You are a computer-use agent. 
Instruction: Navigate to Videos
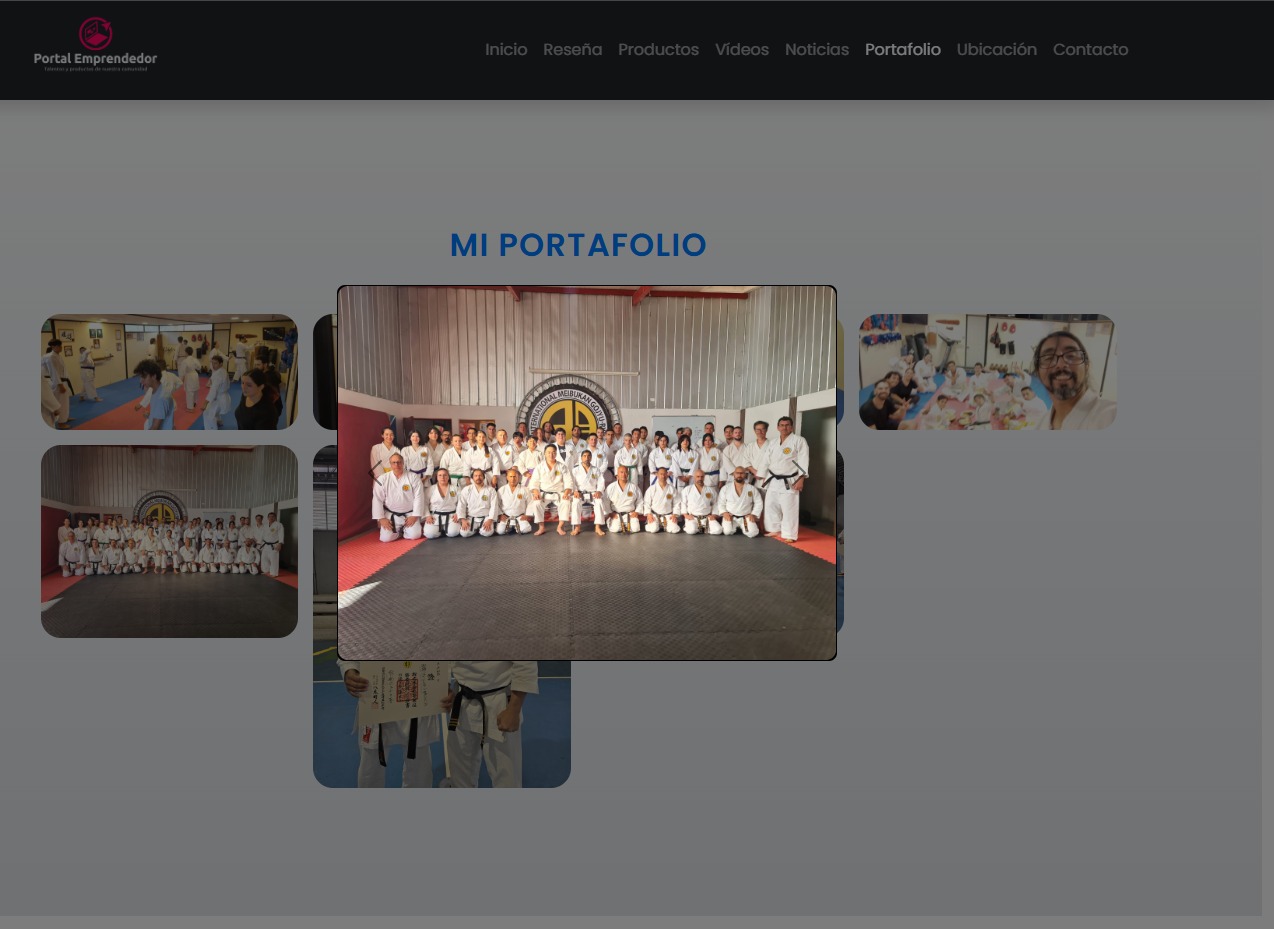pyautogui.click(x=742, y=49)
